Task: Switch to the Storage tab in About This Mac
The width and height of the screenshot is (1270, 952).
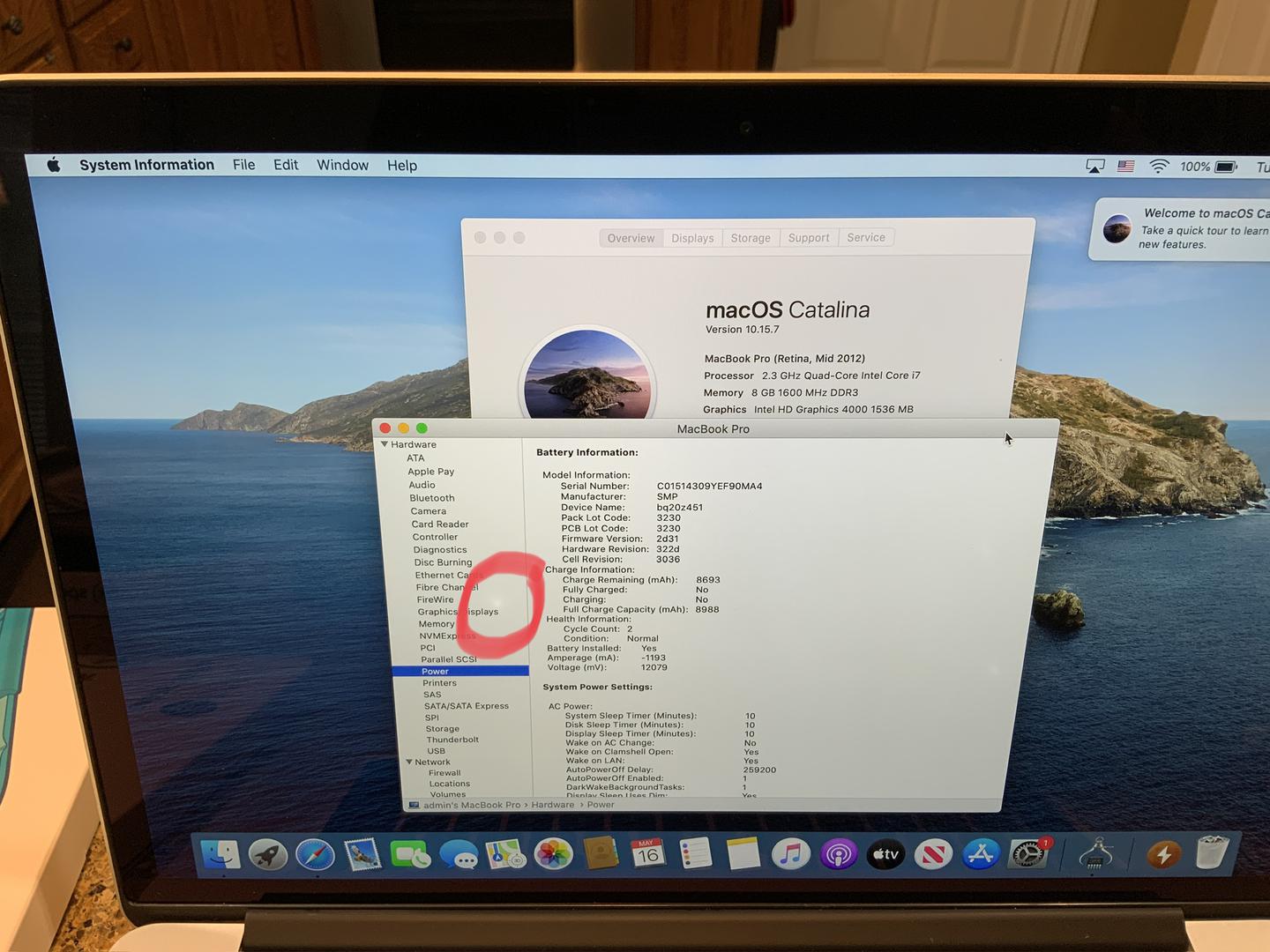Action: coord(751,238)
